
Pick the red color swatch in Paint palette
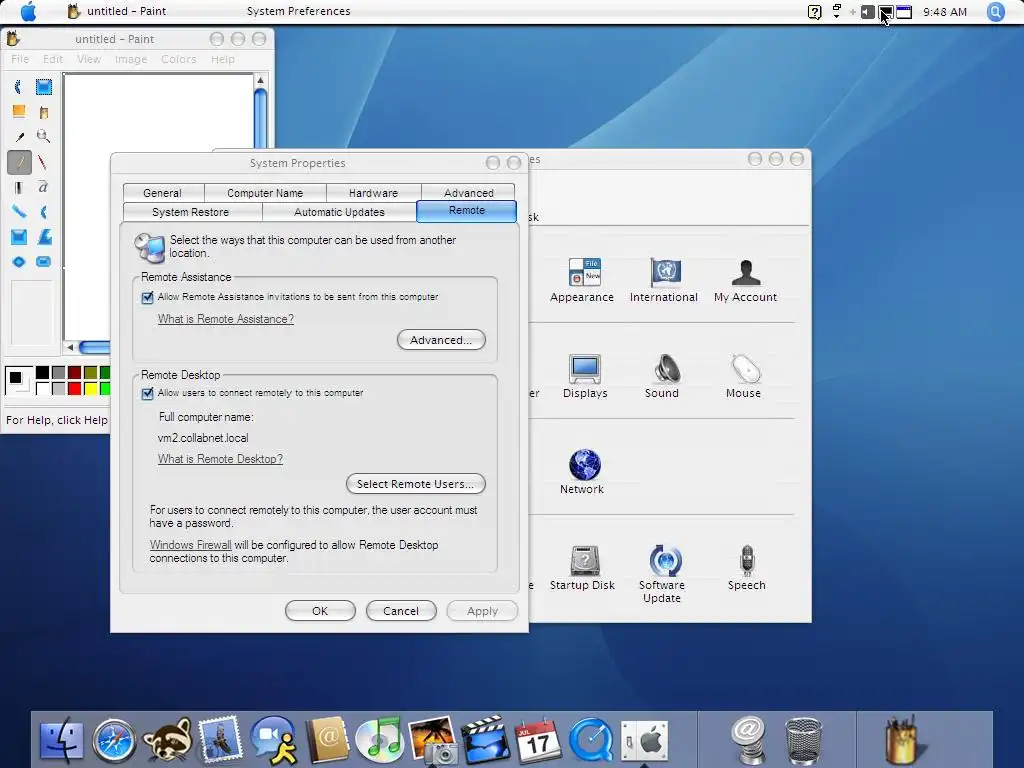click(74, 389)
